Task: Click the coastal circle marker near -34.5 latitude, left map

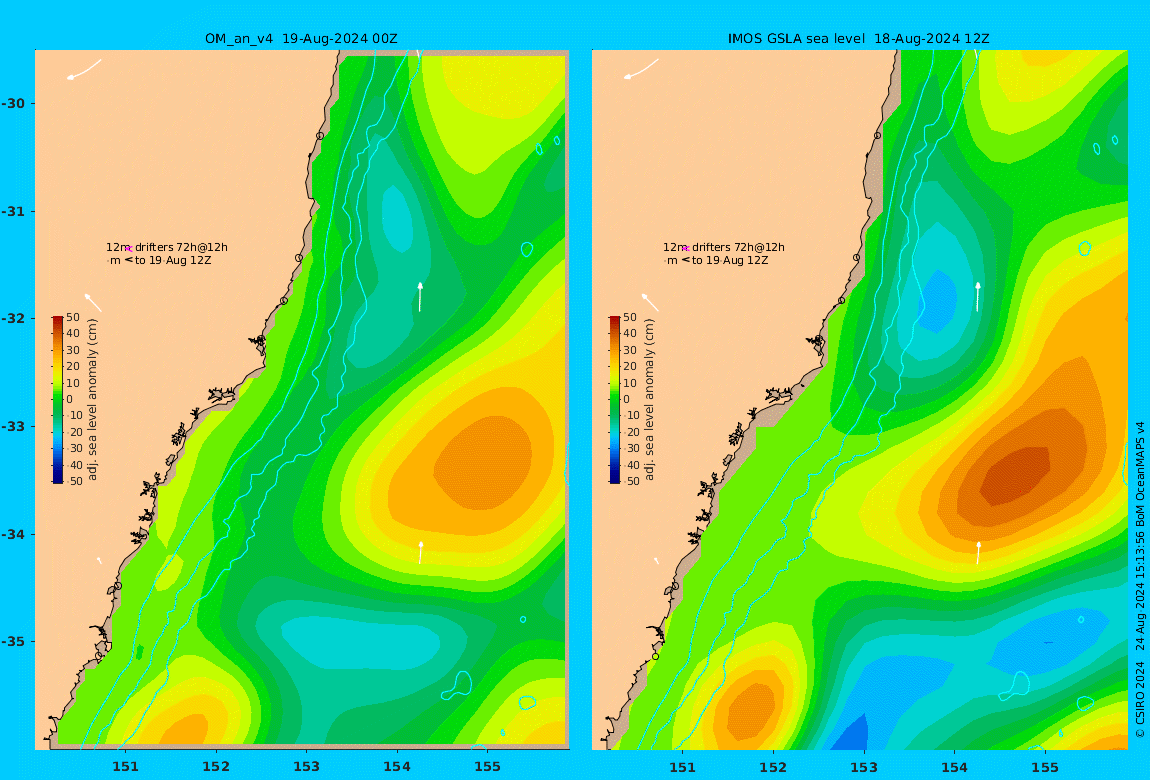Action: coord(117,586)
